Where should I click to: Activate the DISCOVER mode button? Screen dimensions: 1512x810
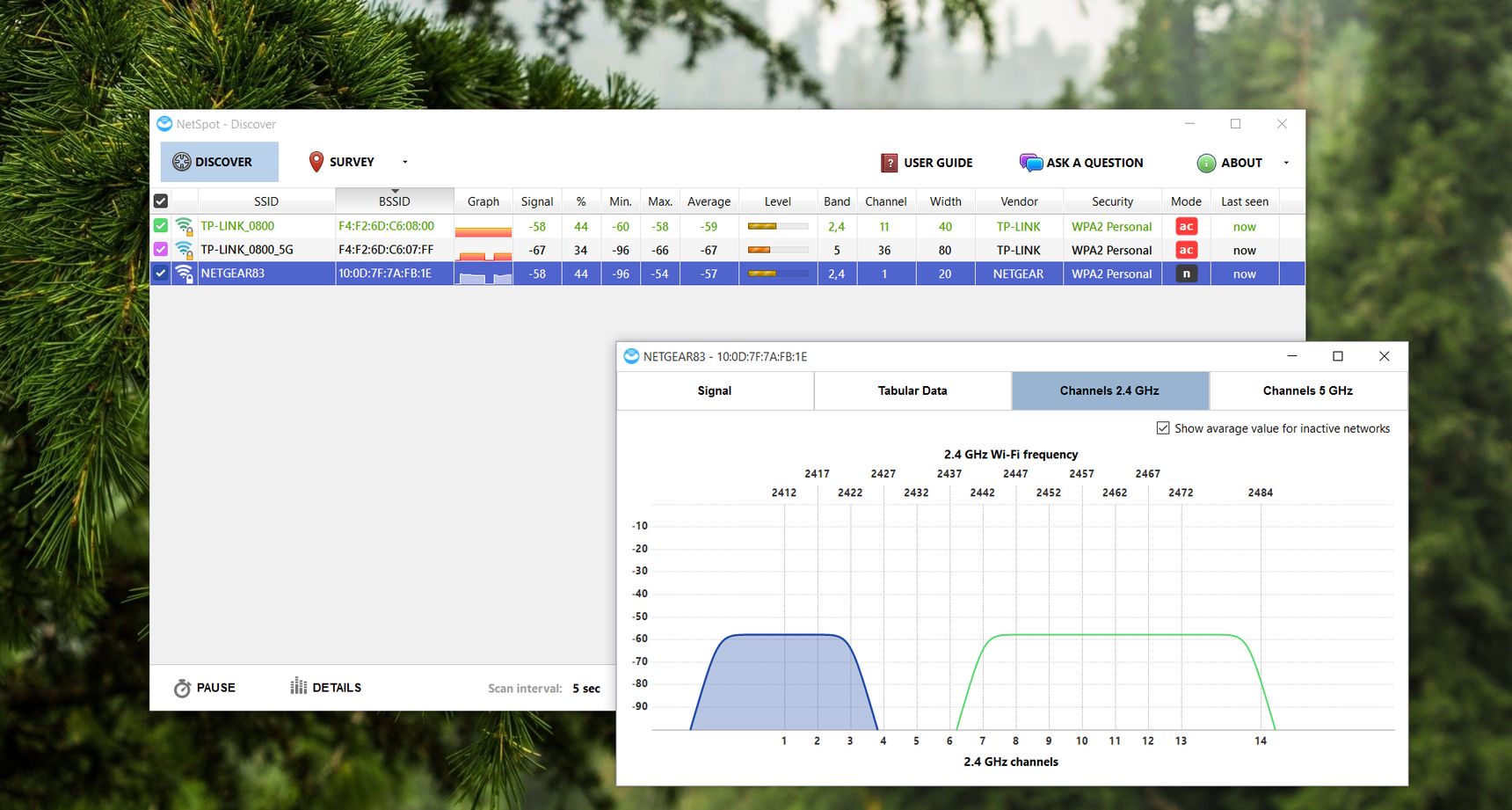(220, 162)
